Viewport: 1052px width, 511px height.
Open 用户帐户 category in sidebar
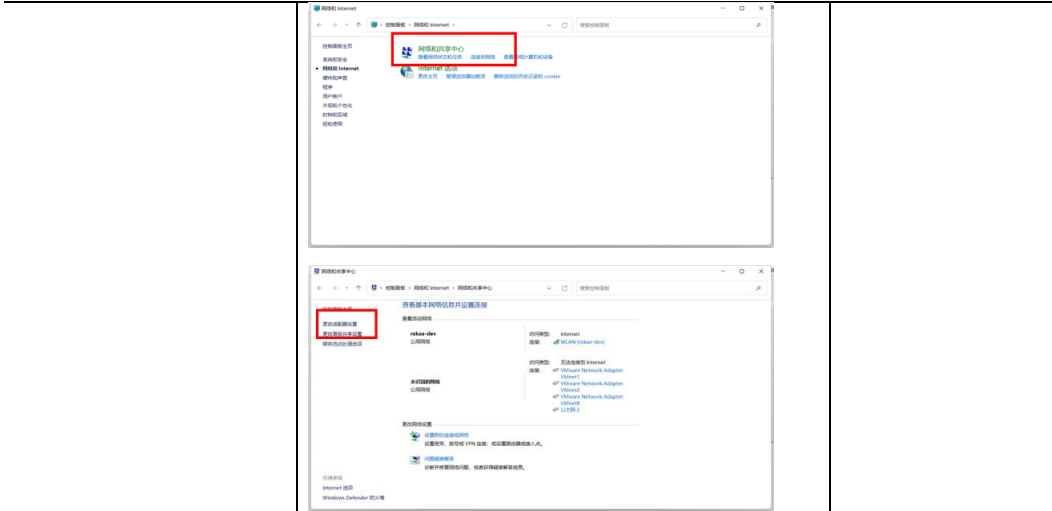(332, 97)
